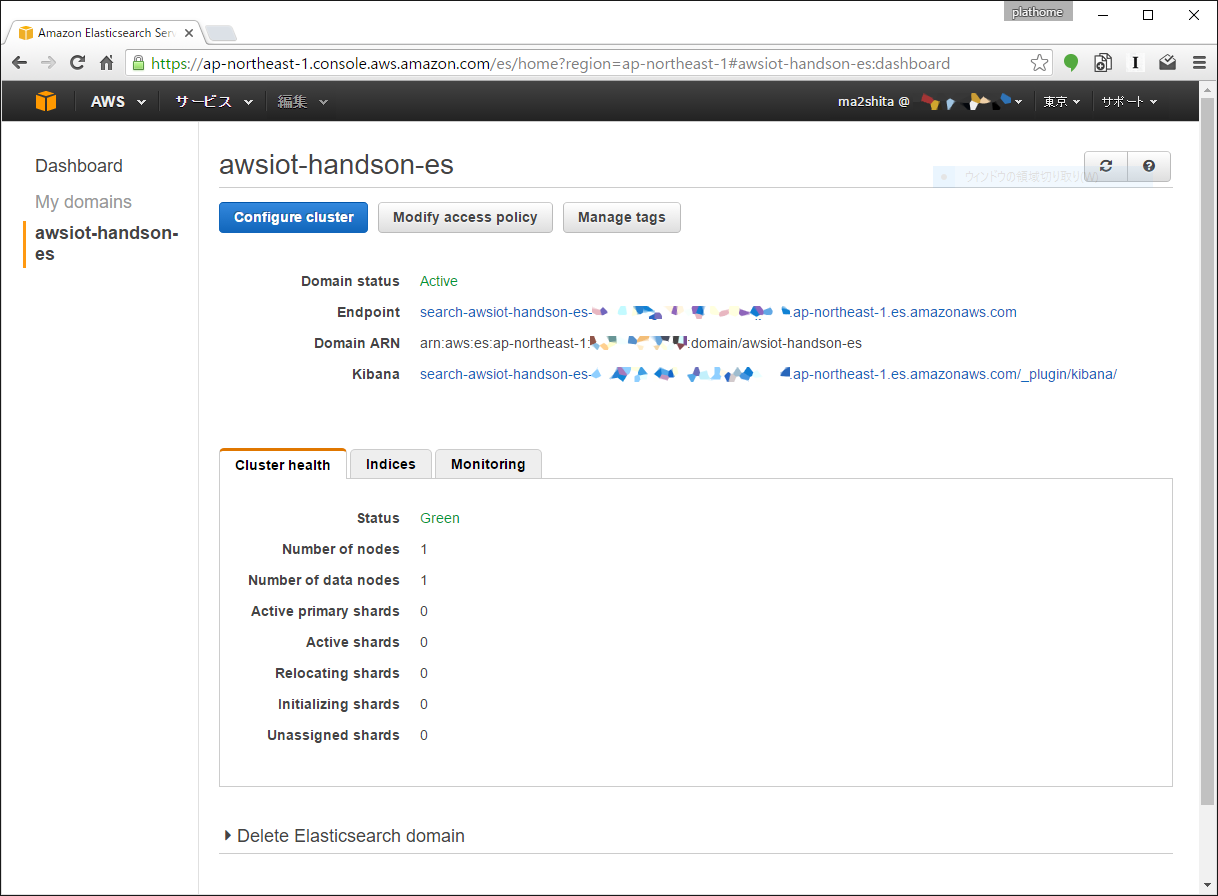Click the Relocating shards label
The width and height of the screenshot is (1218, 896).
[338, 673]
